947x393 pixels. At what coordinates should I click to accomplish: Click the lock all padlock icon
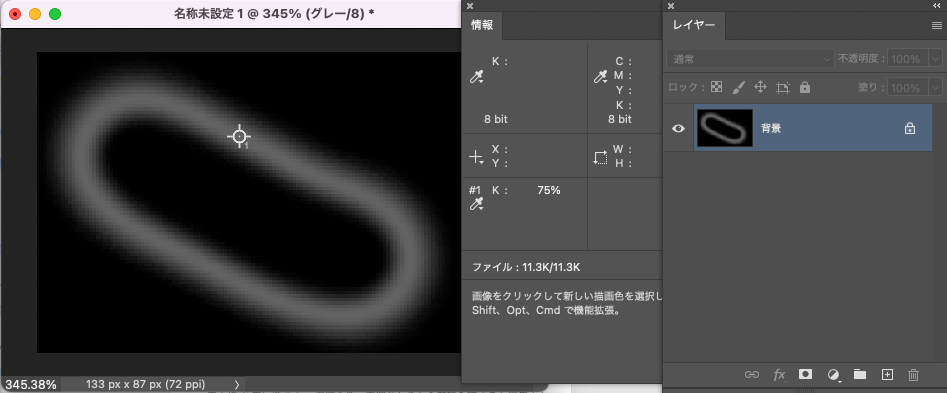coord(804,87)
